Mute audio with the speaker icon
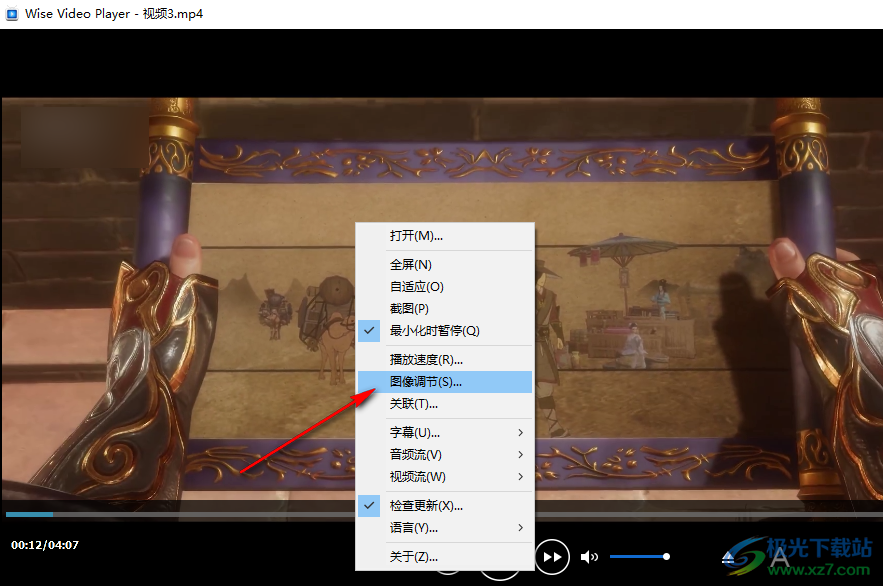The width and height of the screenshot is (883, 586). tap(589, 557)
